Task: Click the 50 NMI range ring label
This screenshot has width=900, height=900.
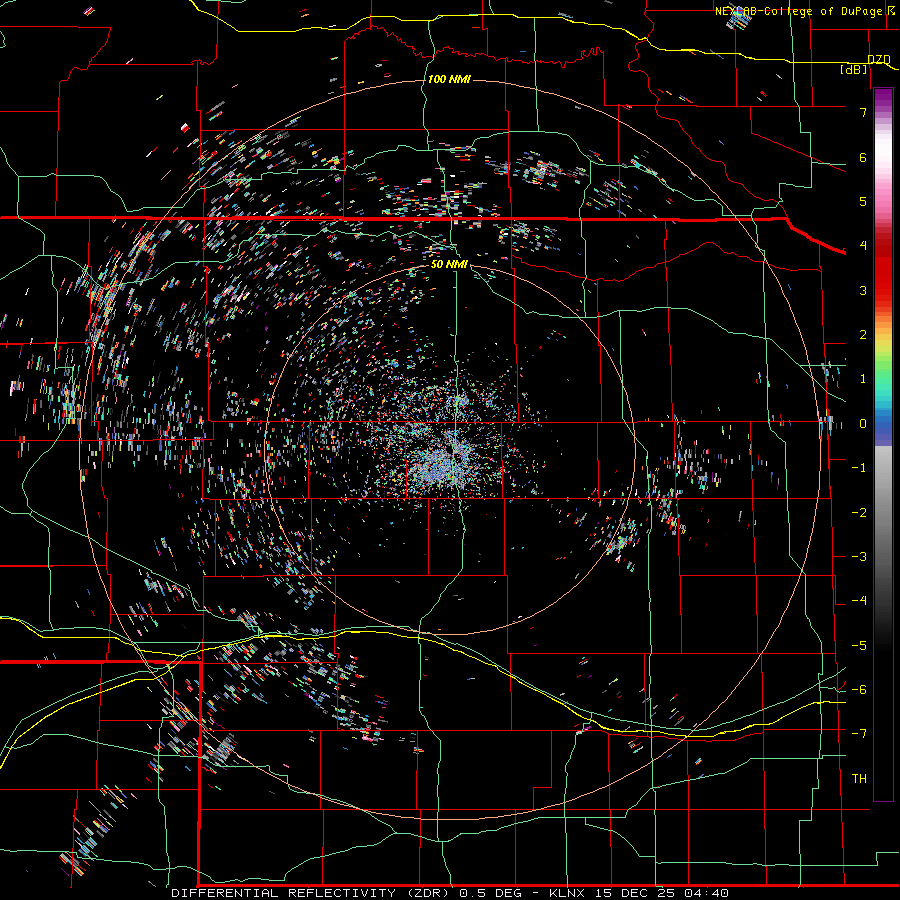Action: pyautogui.click(x=449, y=264)
